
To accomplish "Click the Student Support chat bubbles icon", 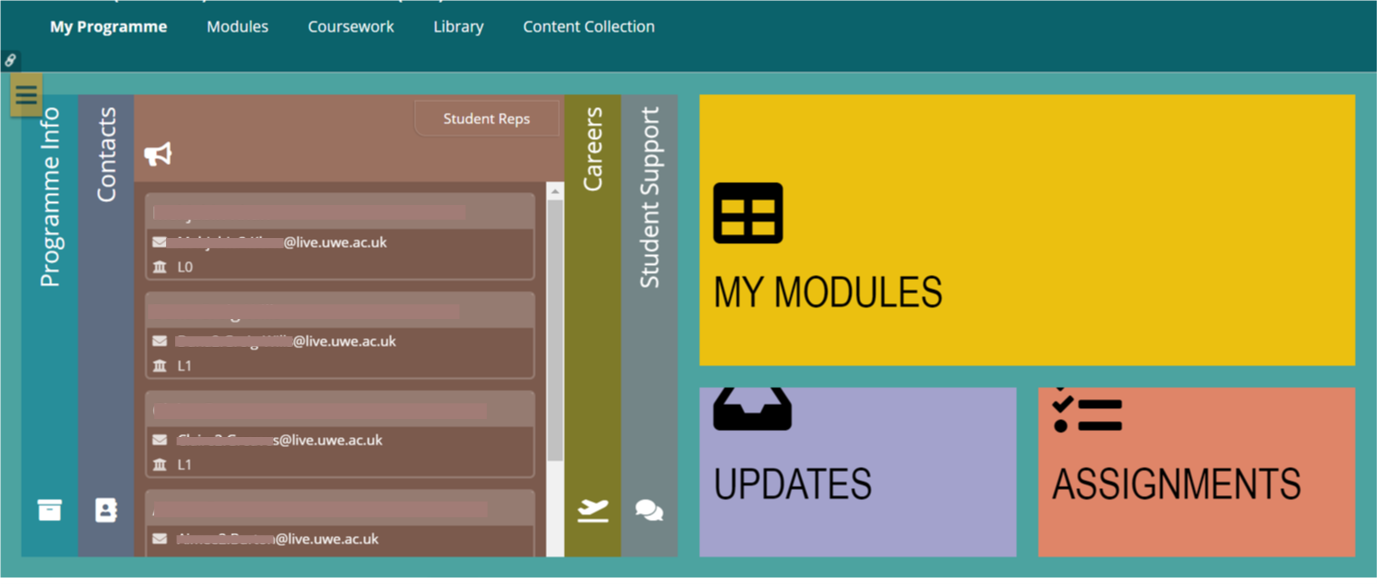I will (649, 510).
